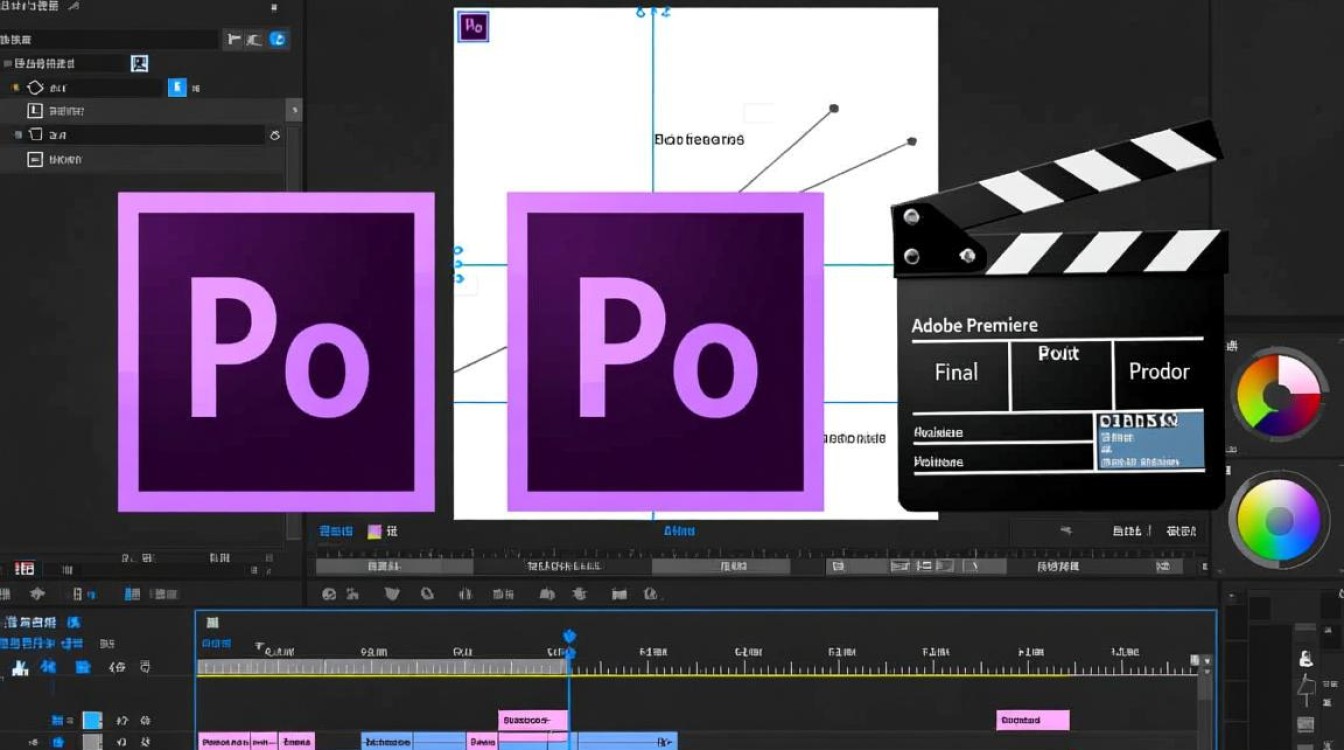1344x750 pixels.
Task: Click the blue info box on the clapperboard
Action: click(x=1150, y=440)
